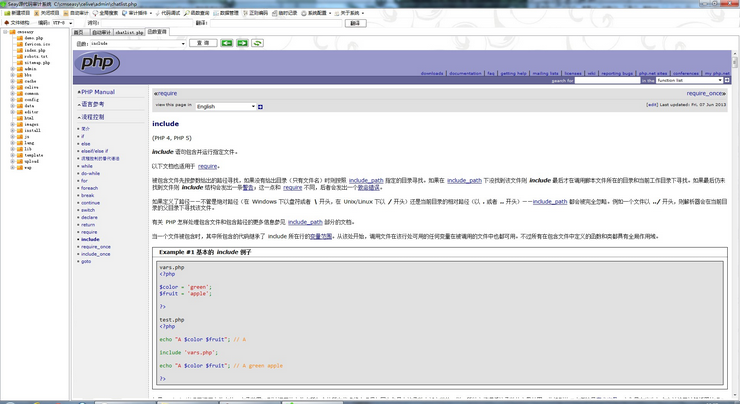Select the 函数查询 tab
Image resolution: width=740 pixels, height=404 pixels.
(x=157, y=32)
